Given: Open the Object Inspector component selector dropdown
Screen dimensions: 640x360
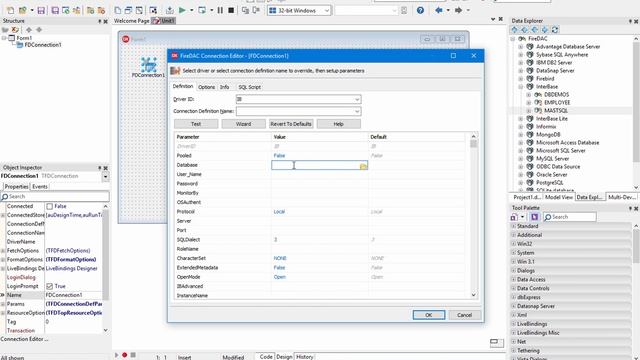Looking at the screenshot, I should 105,177.
